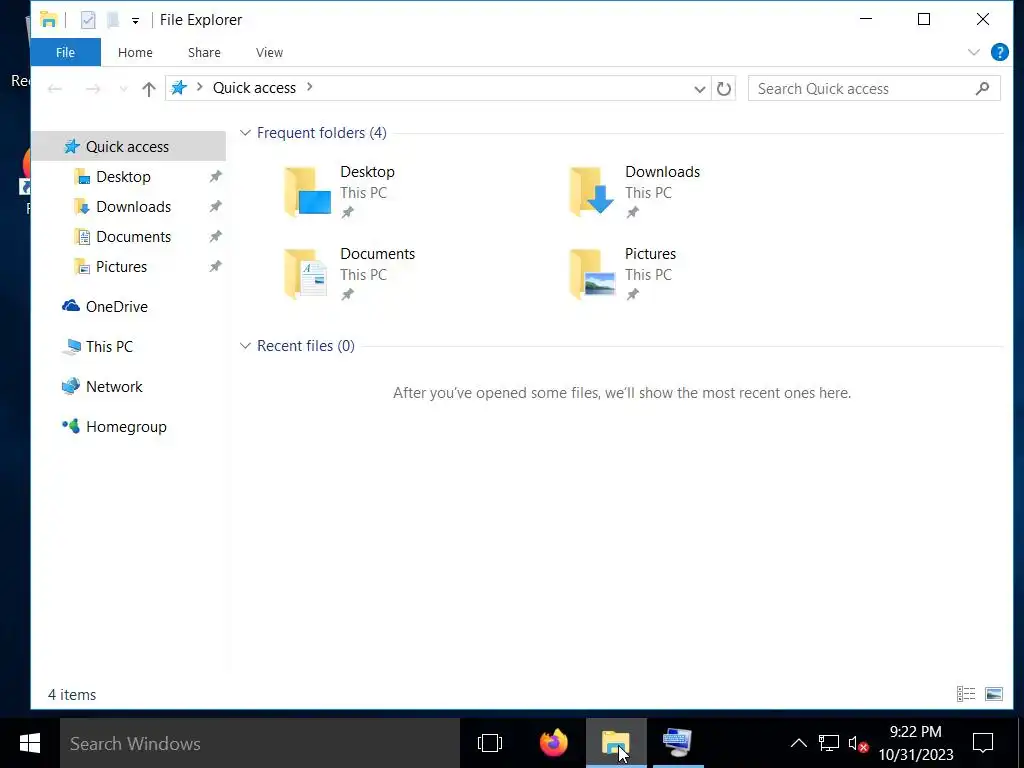Show hidden system tray icons
The width and height of the screenshot is (1024, 768).
pos(799,743)
